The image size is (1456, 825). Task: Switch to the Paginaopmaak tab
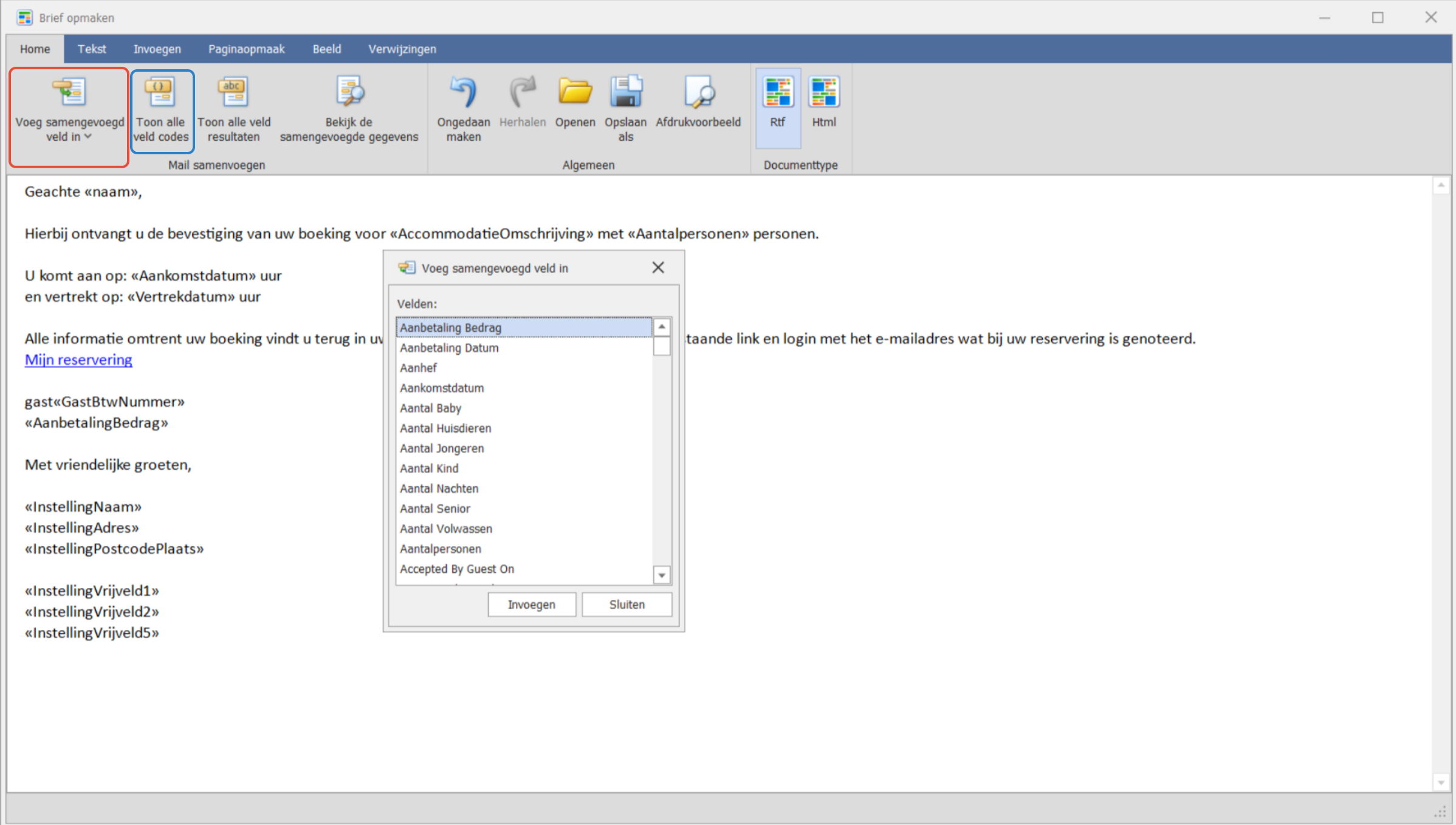(246, 49)
